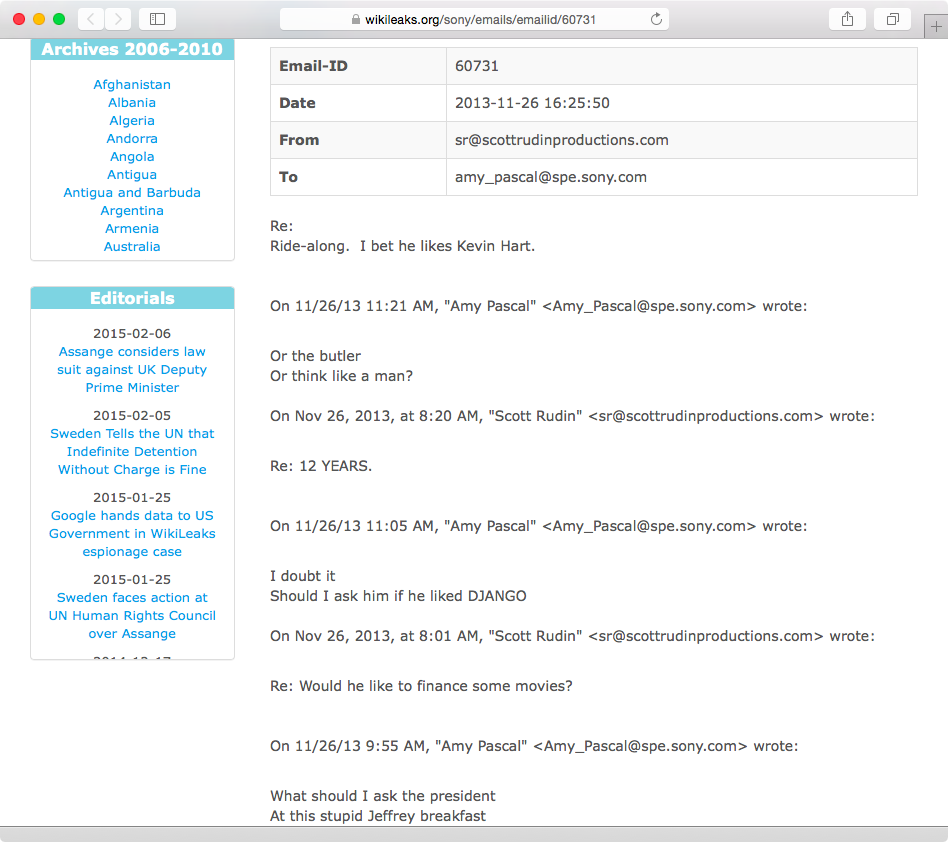The image size is (948, 842).
Task: Click the editorial date 2015-02-06
Action: (x=132, y=334)
